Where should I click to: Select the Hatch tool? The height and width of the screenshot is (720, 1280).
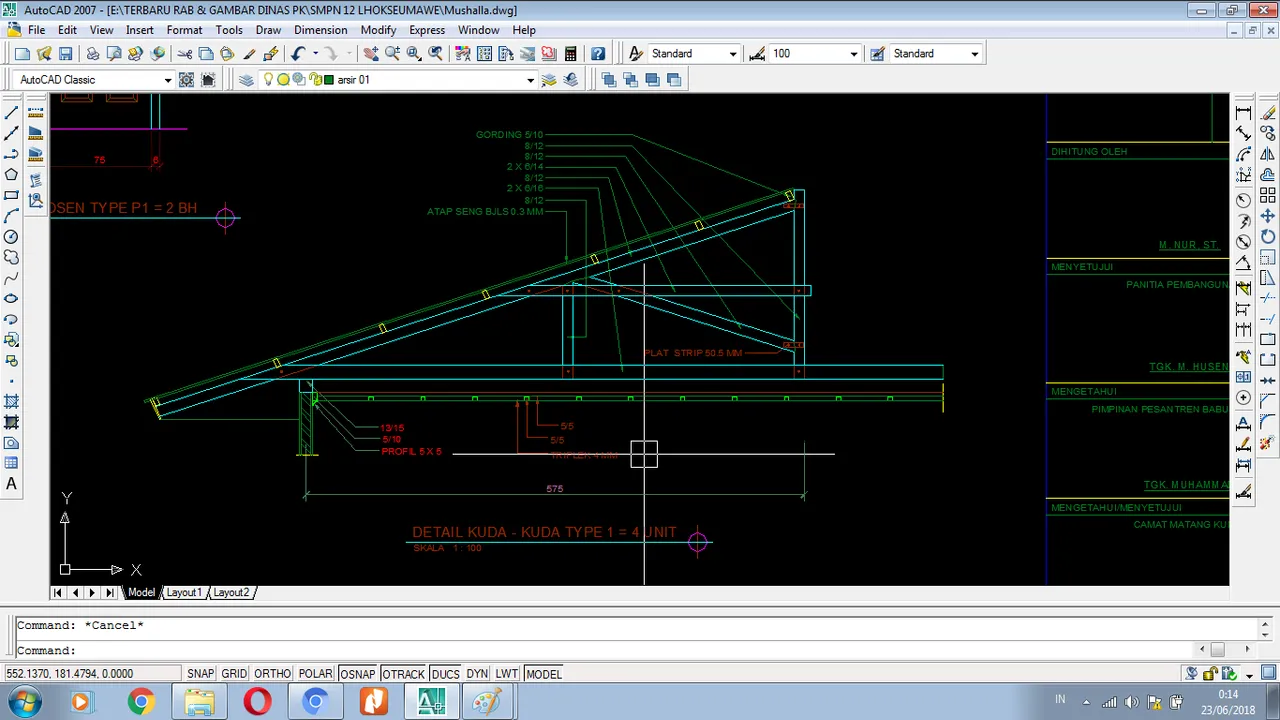coord(12,401)
